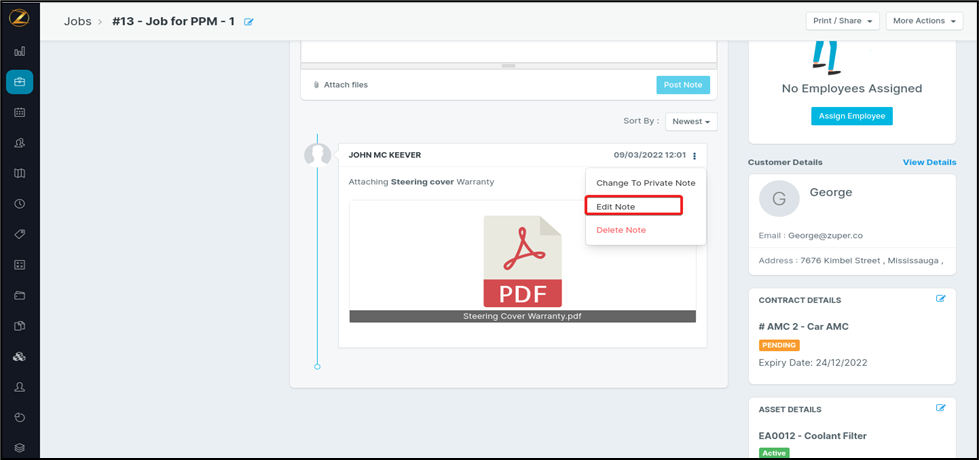Open the layers stack icon in sidebar

pyautogui.click(x=19, y=447)
